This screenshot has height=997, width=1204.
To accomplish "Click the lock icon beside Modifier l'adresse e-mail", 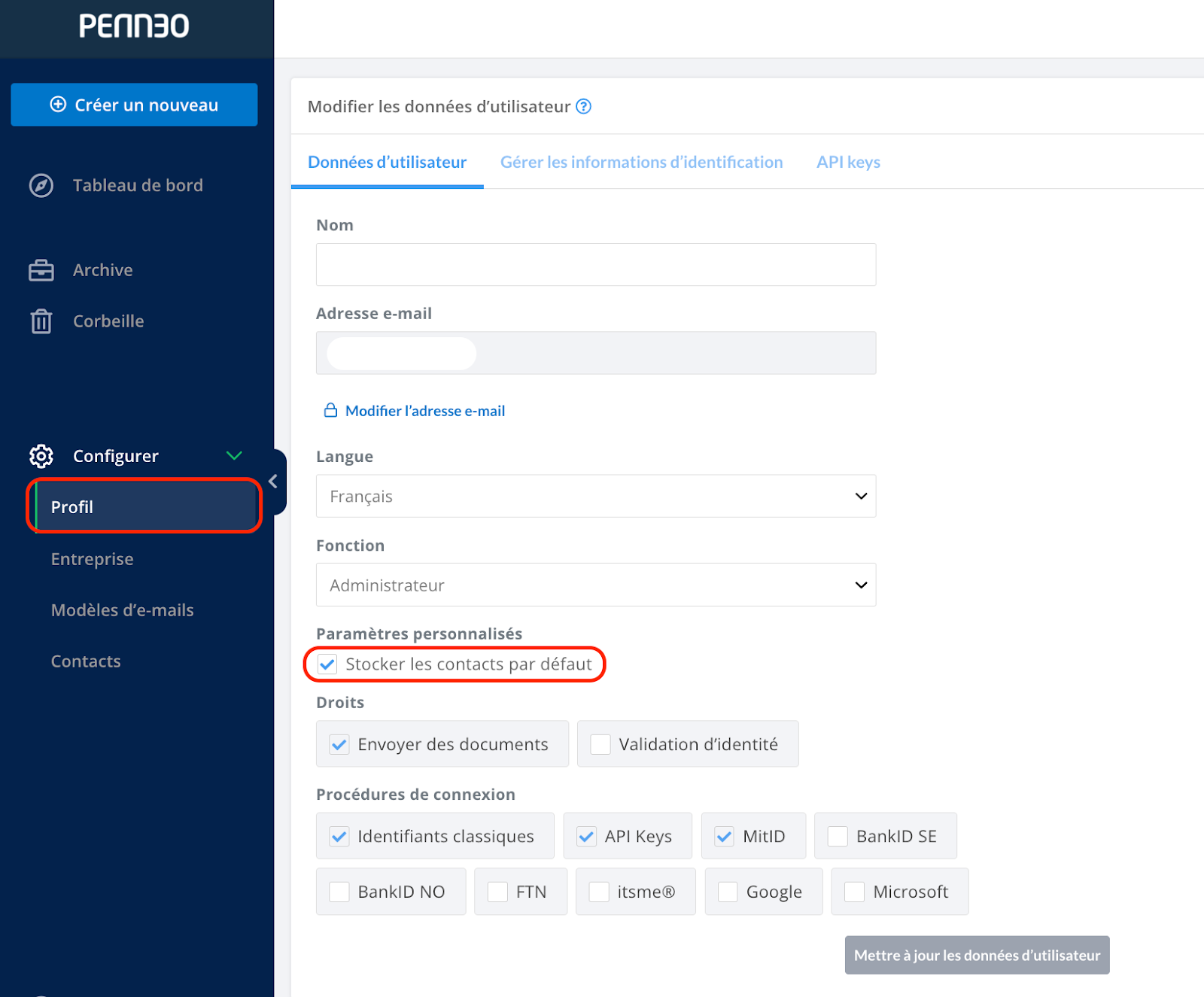I will coord(330,410).
